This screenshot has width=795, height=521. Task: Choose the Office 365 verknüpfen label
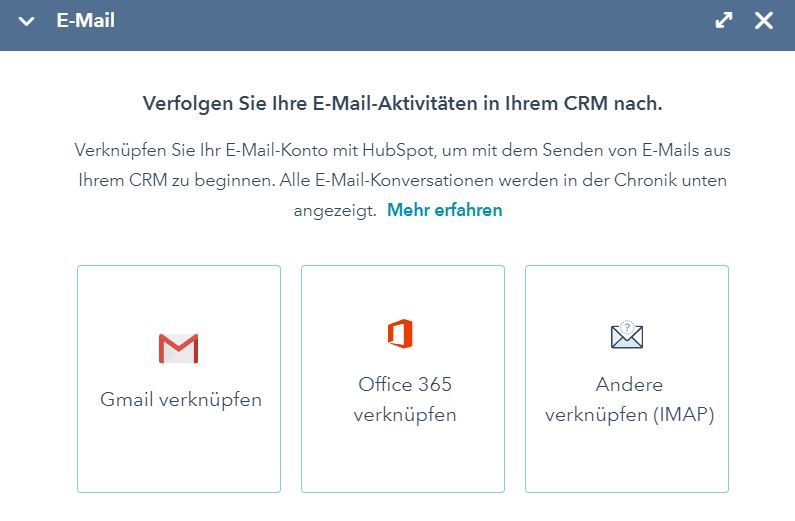pos(405,399)
